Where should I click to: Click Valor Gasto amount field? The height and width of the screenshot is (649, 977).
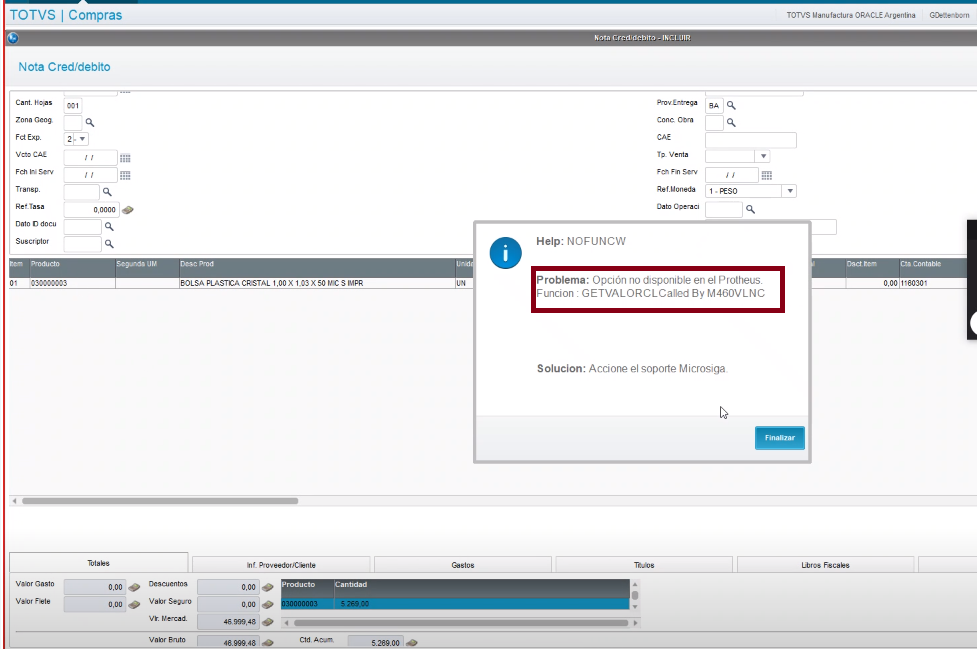pyautogui.click(x=95, y=587)
